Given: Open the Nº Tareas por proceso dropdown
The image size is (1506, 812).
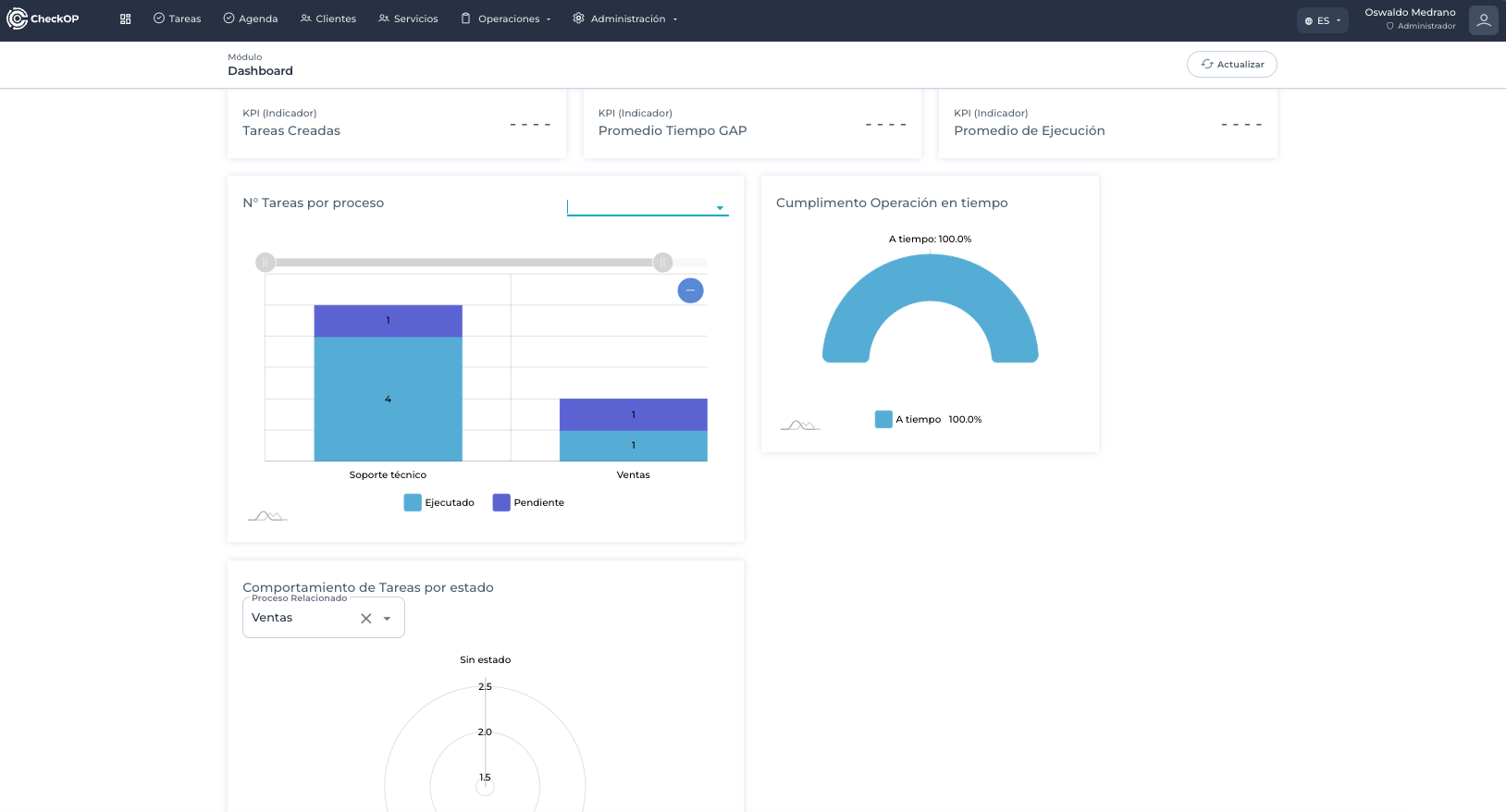Looking at the screenshot, I should tap(648, 207).
